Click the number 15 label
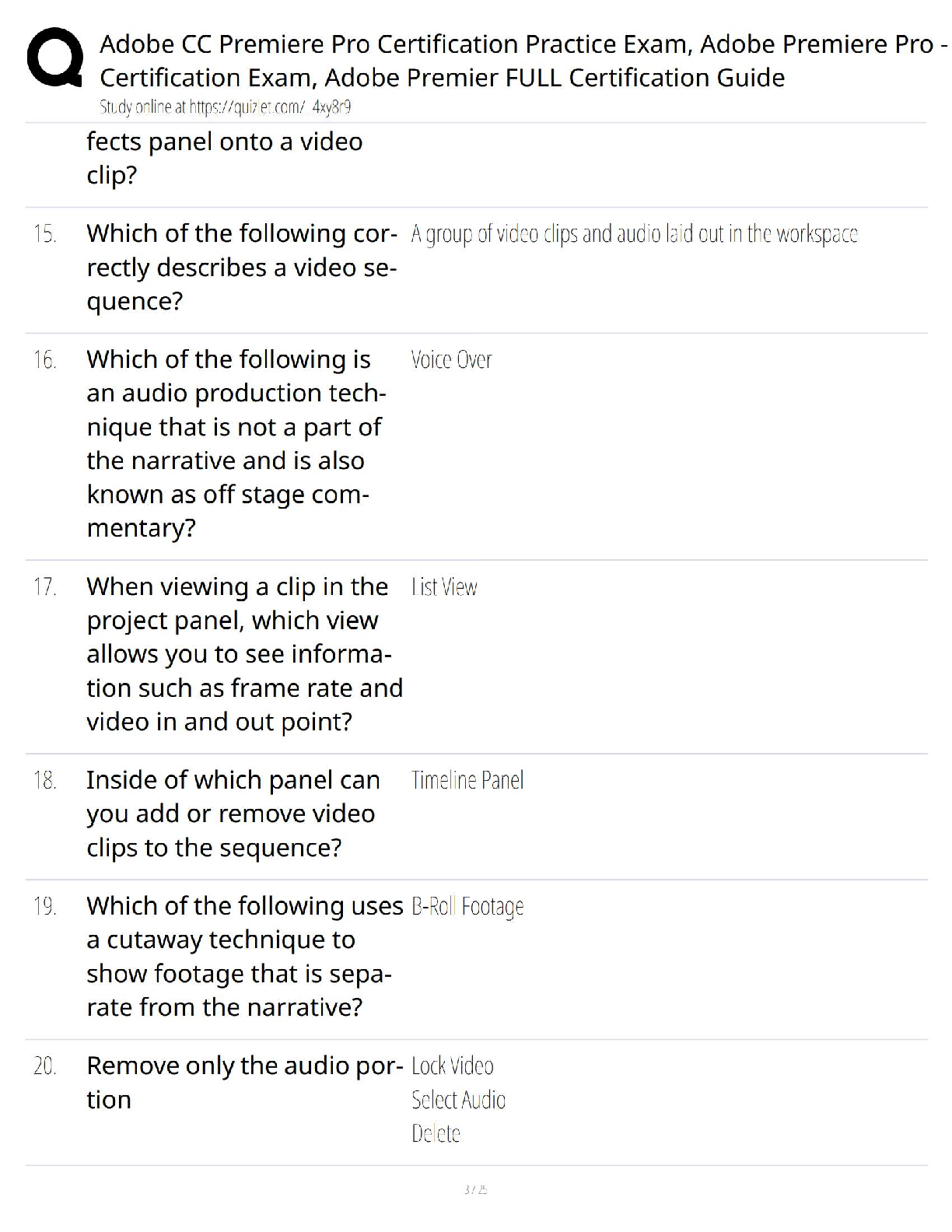952x1232 pixels. (x=45, y=234)
